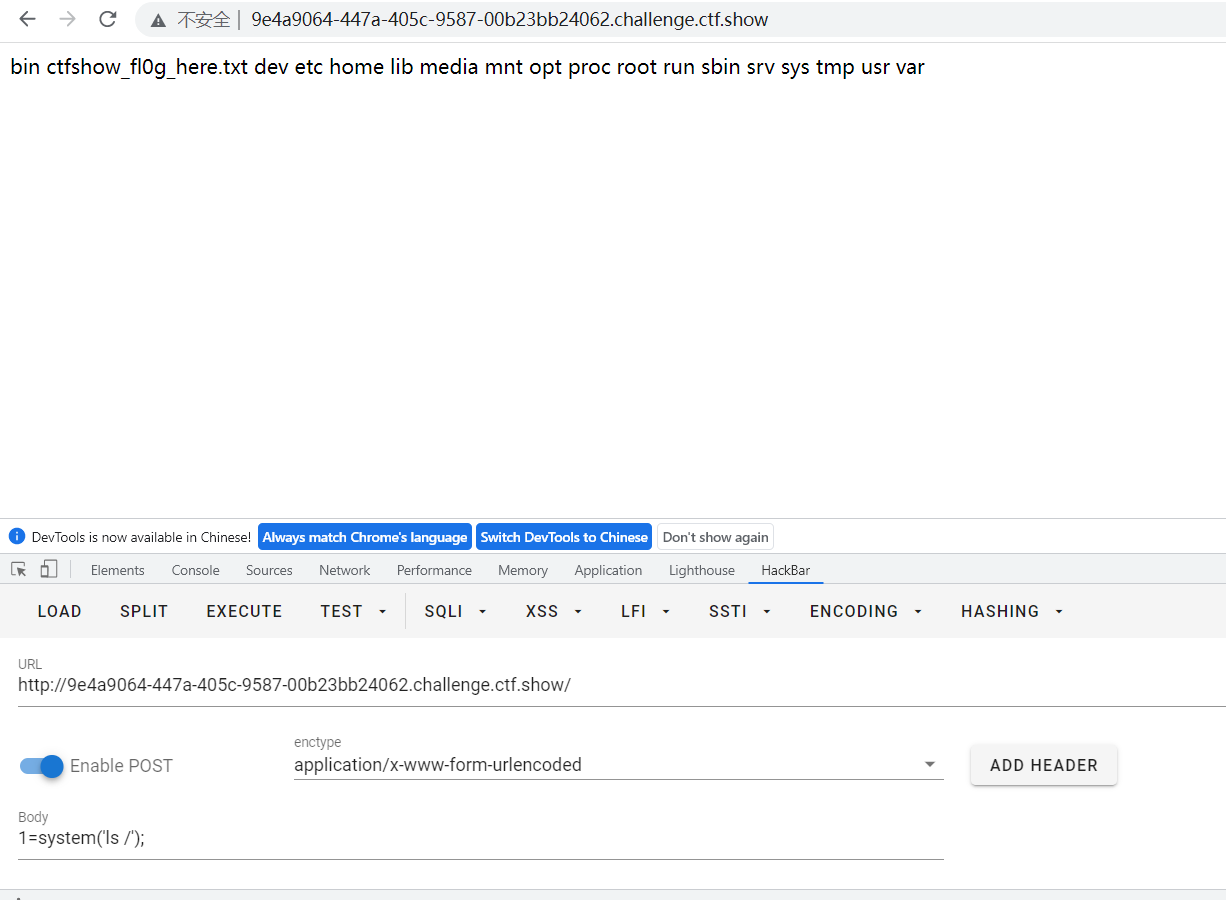Open the Application tab

point(608,570)
